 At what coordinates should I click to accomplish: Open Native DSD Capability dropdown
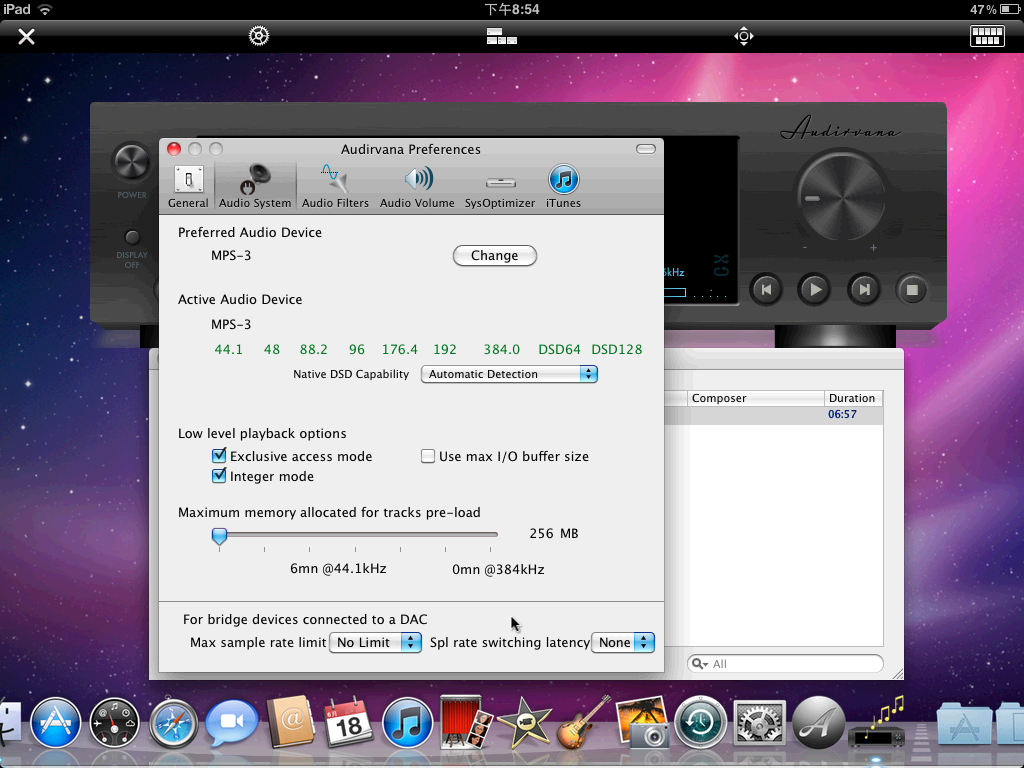click(509, 374)
